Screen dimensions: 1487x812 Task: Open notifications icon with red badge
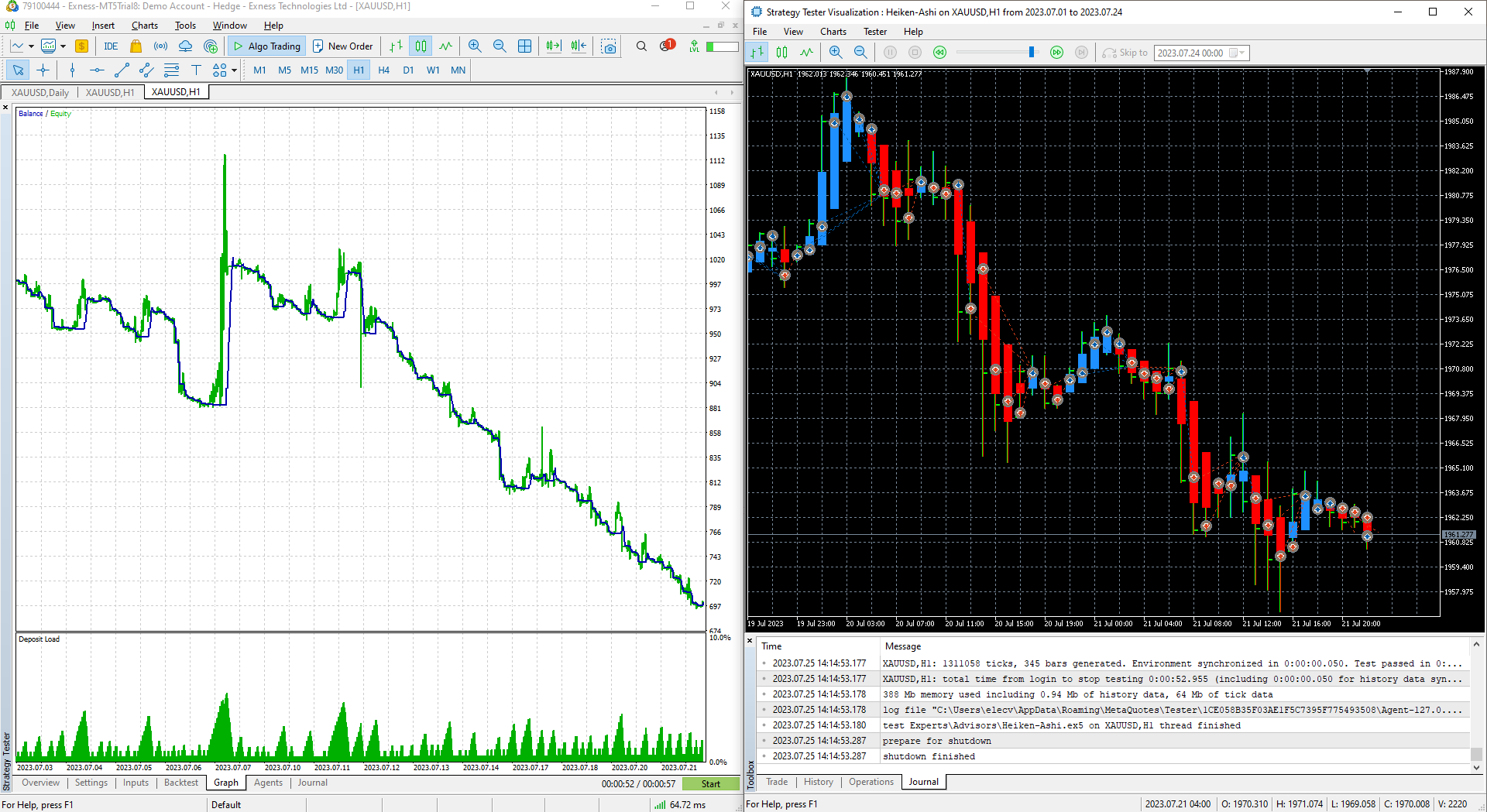(667, 46)
